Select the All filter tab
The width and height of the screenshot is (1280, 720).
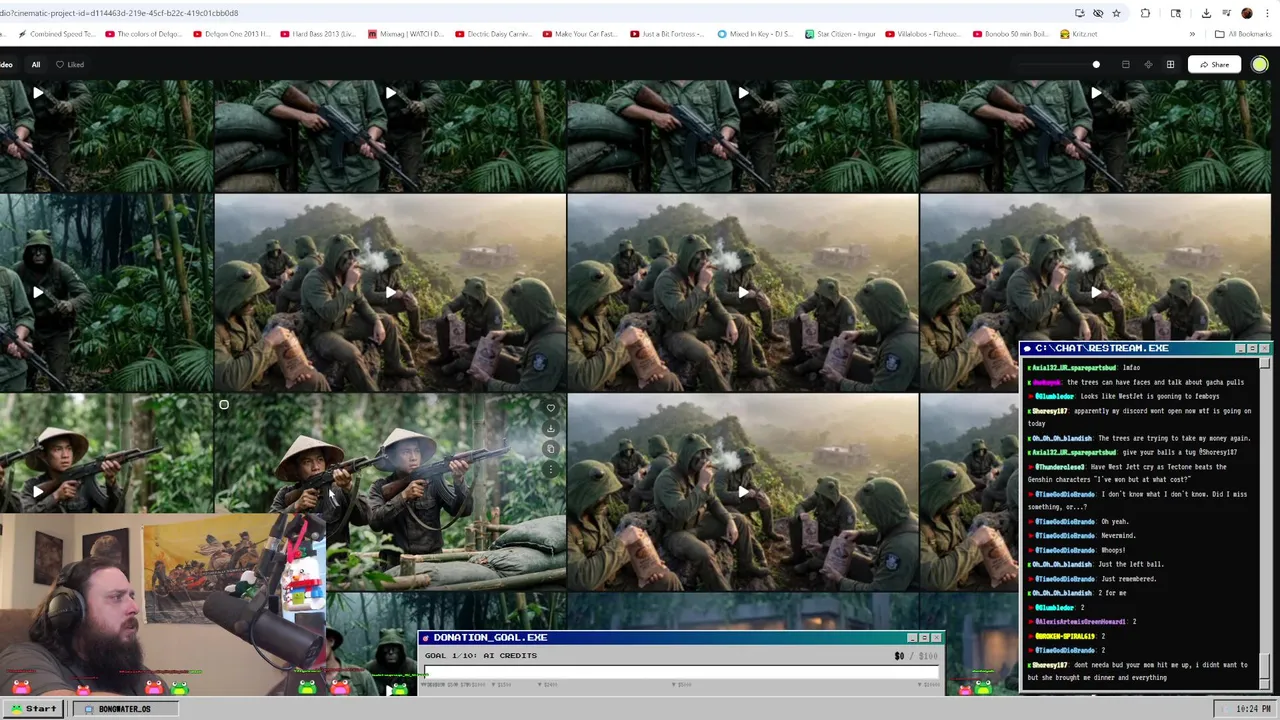tap(35, 65)
